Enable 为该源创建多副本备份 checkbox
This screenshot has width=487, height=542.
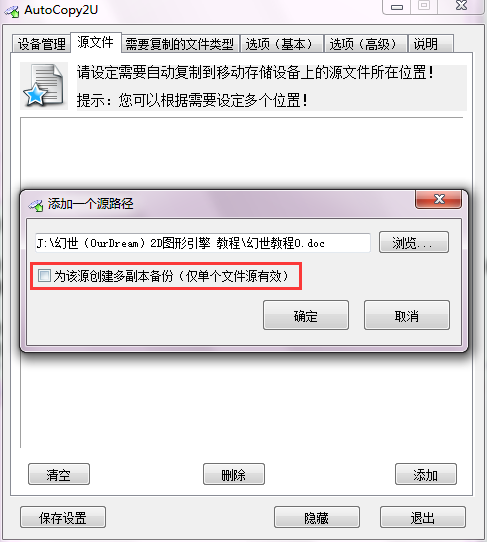44,276
